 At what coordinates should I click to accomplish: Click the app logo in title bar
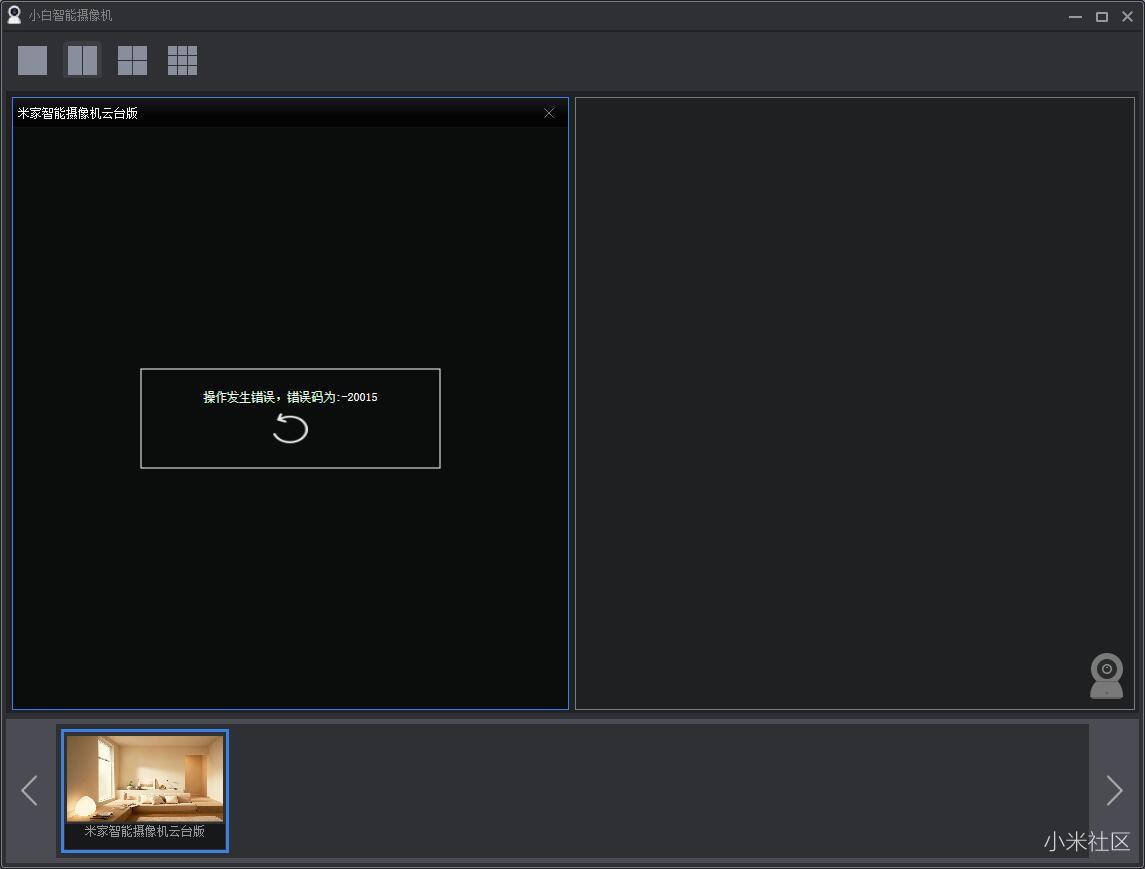14,15
